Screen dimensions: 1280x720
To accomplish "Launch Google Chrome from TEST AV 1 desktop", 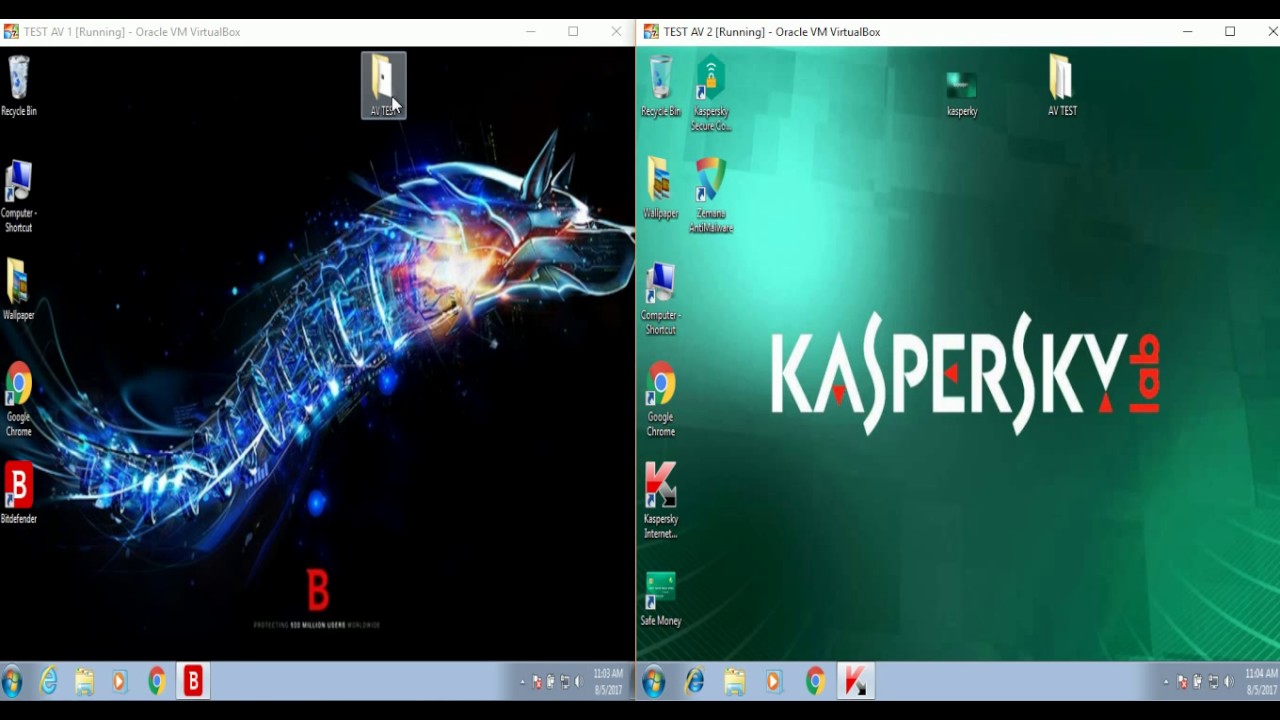I will pos(18,400).
